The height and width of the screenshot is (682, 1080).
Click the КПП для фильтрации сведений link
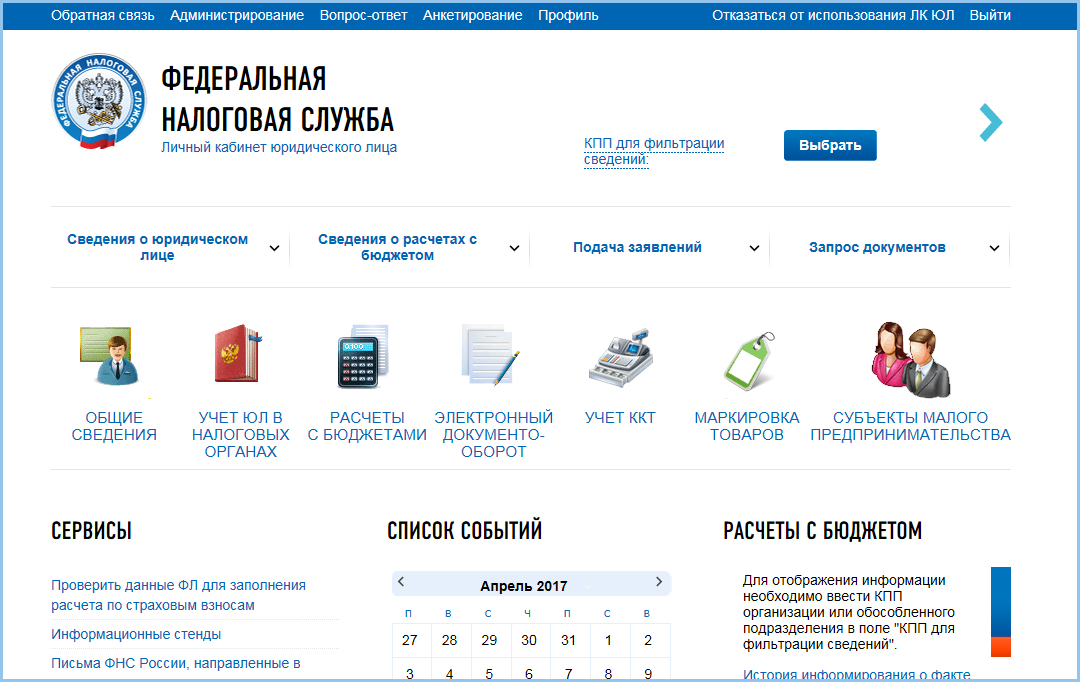pos(654,152)
